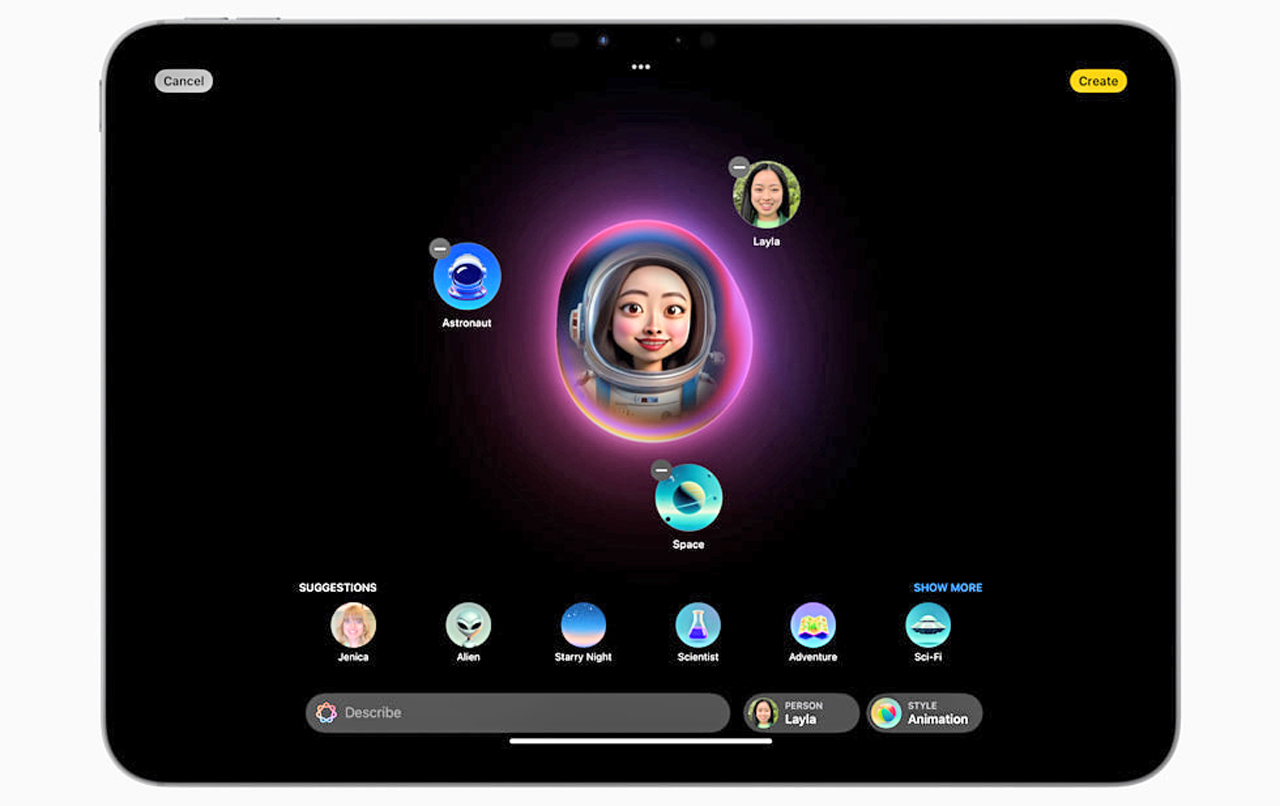
Task: Add the Starry Night suggestion
Action: pyautogui.click(x=583, y=625)
